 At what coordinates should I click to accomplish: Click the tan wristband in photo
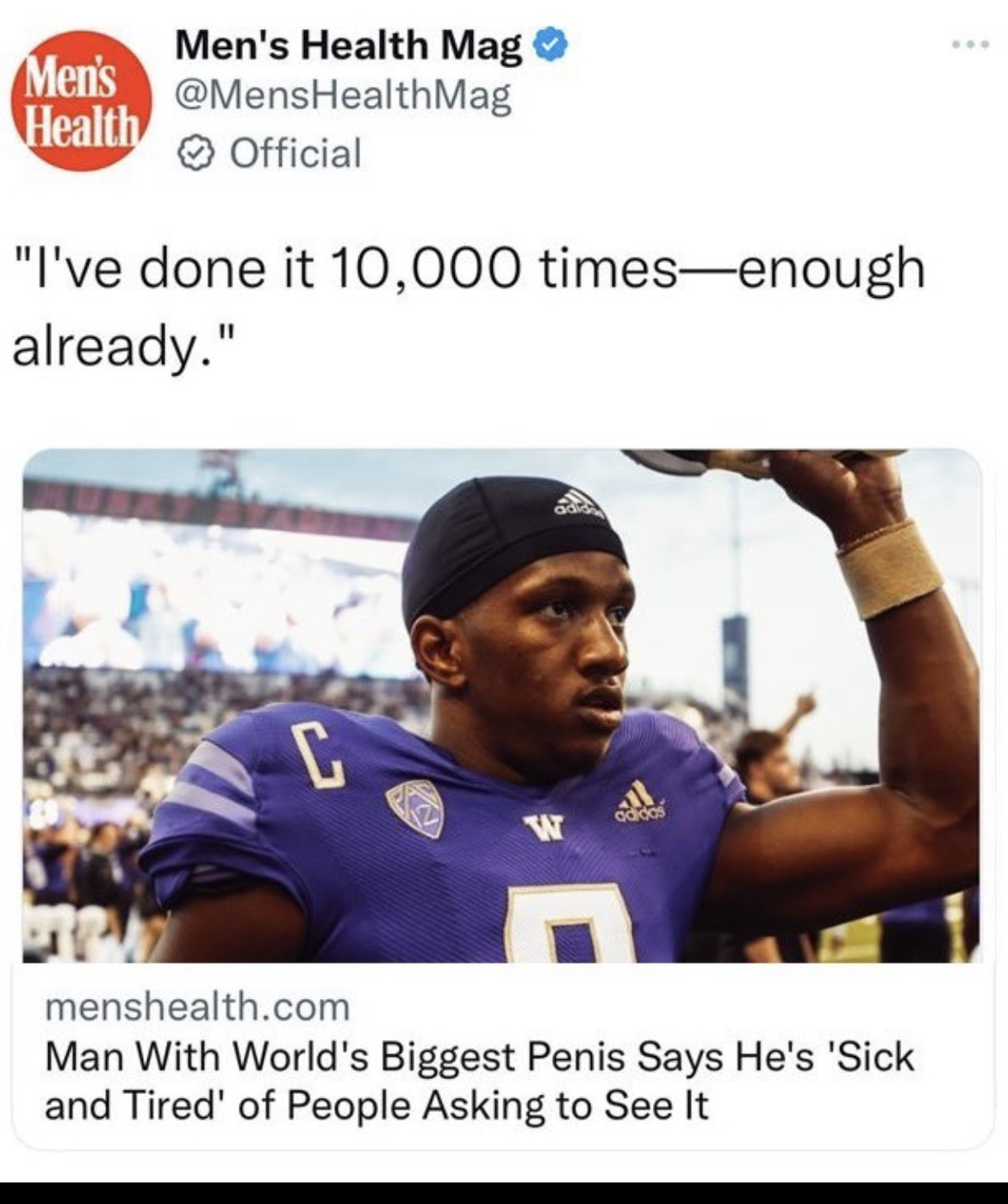click(890, 569)
